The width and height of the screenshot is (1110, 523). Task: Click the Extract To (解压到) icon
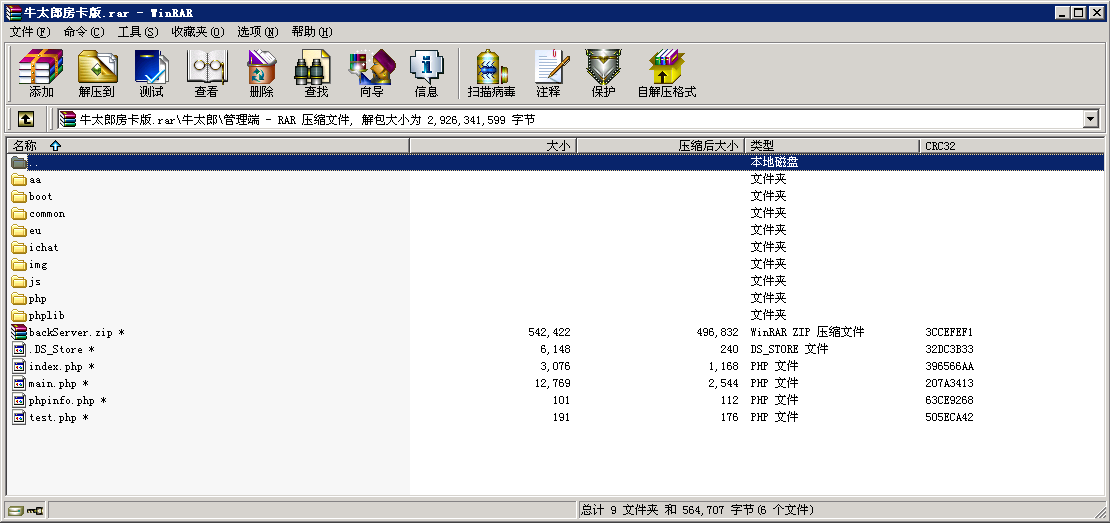click(x=97, y=74)
